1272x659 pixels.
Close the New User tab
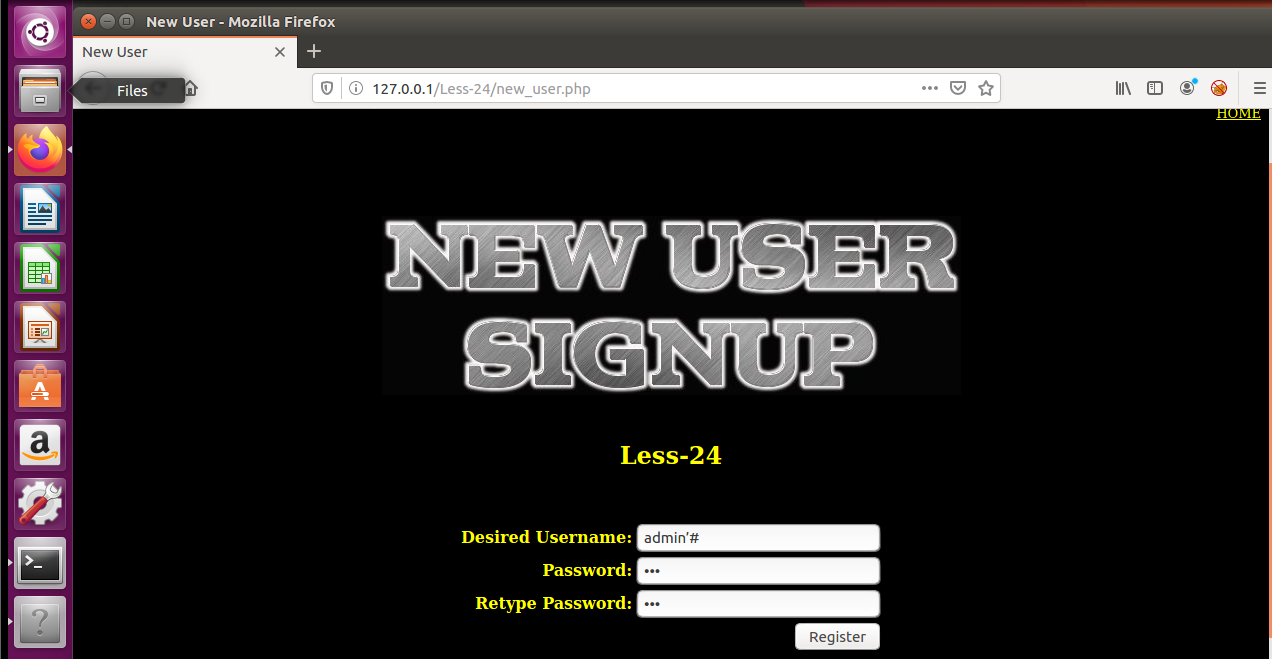pos(280,52)
